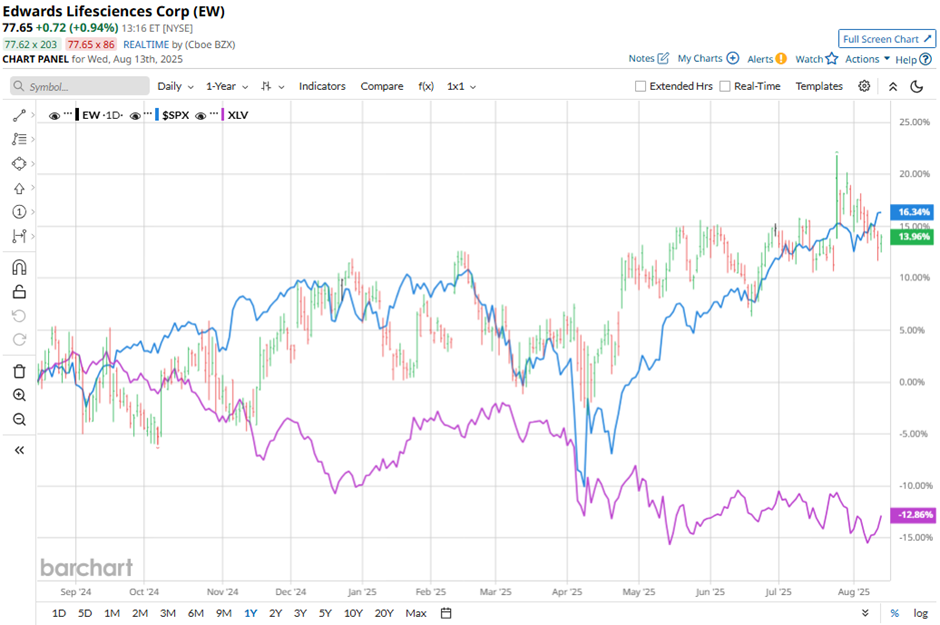940x625 pixels.
Task: Click the orange Alerts exclamation icon
Action: pyautogui.click(x=781, y=59)
